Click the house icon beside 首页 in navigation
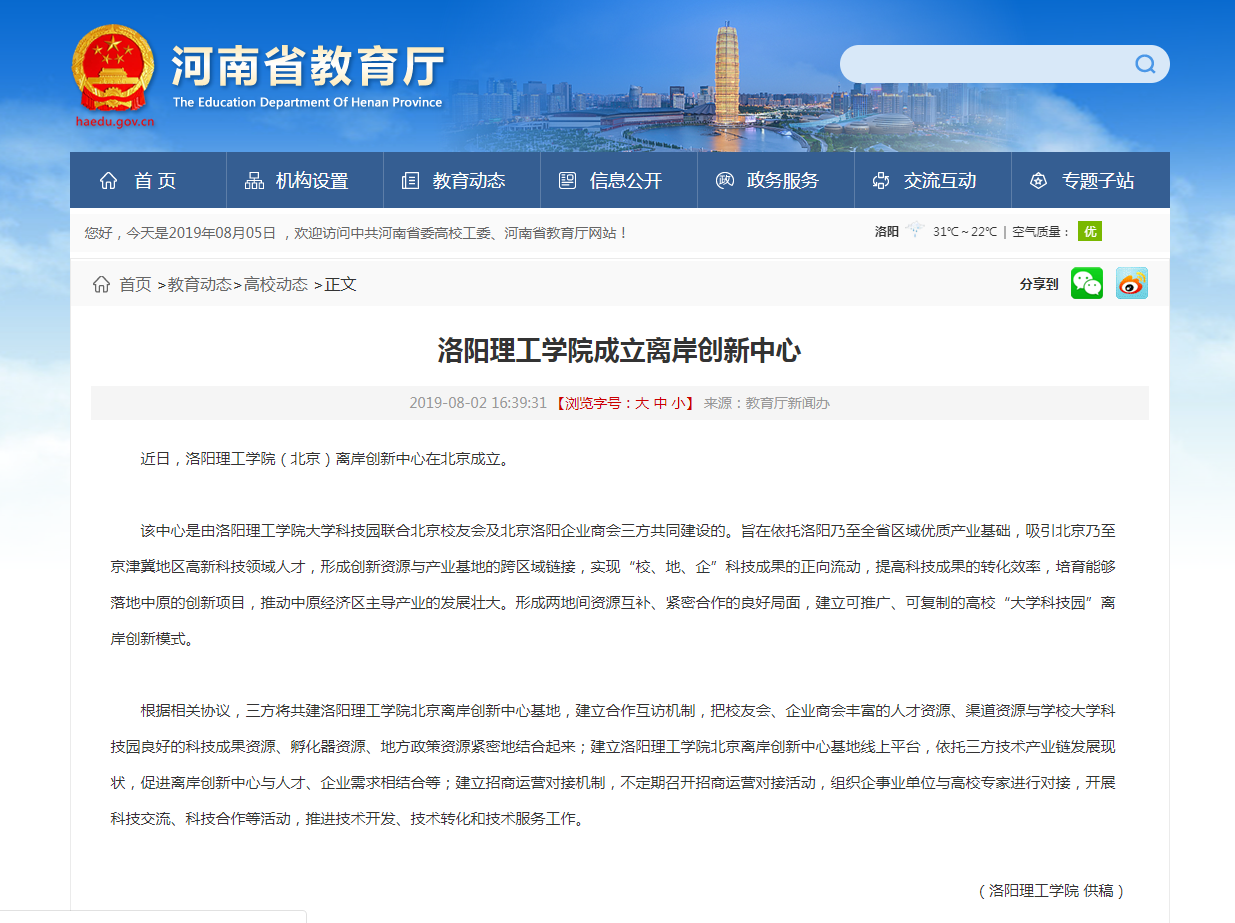1235x923 pixels. (x=108, y=181)
